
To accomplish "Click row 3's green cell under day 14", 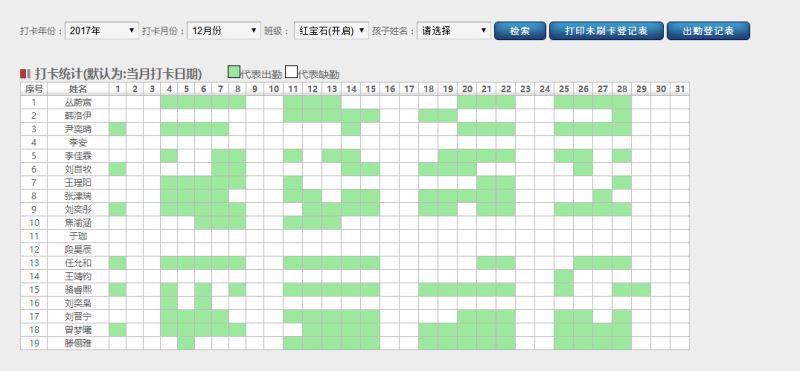I will (x=351, y=129).
